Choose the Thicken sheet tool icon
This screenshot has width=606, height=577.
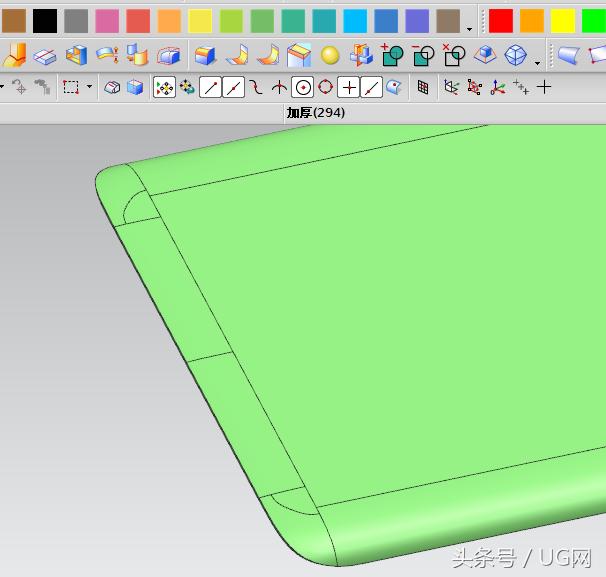(107, 55)
